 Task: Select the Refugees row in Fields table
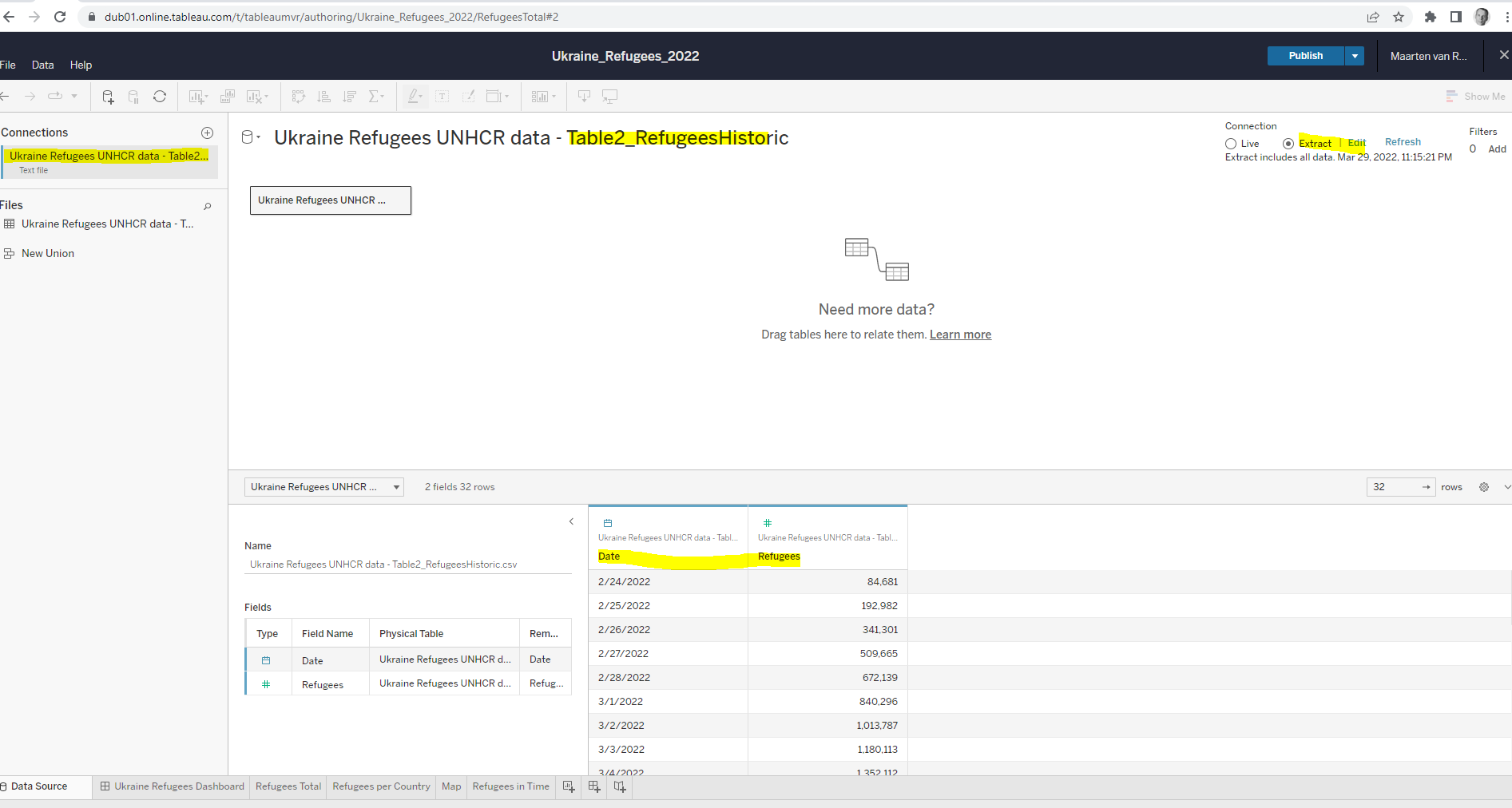tap(408, 684)
